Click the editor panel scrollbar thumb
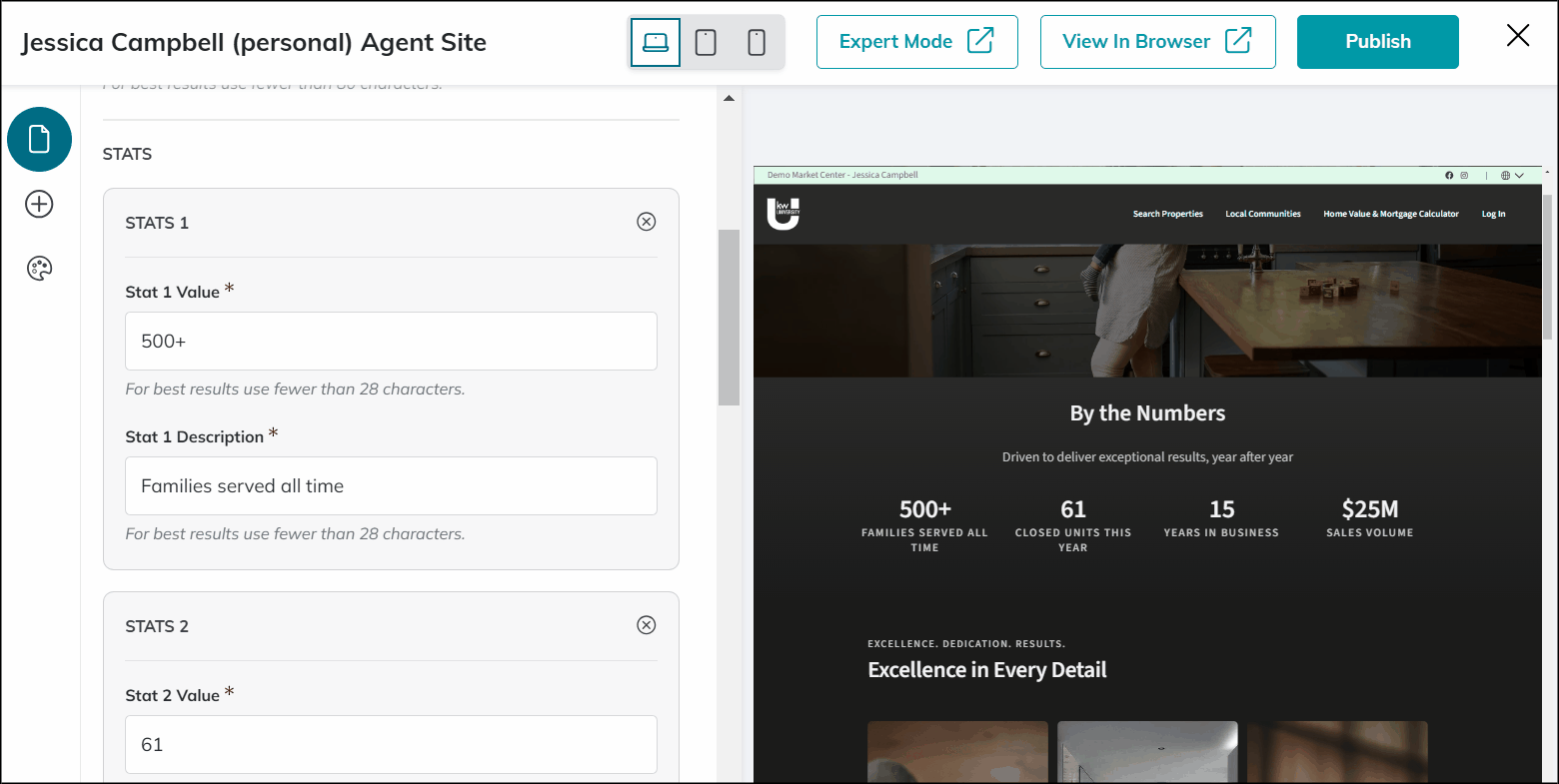The image size is (1559, 784). click(x=729, y=318)
